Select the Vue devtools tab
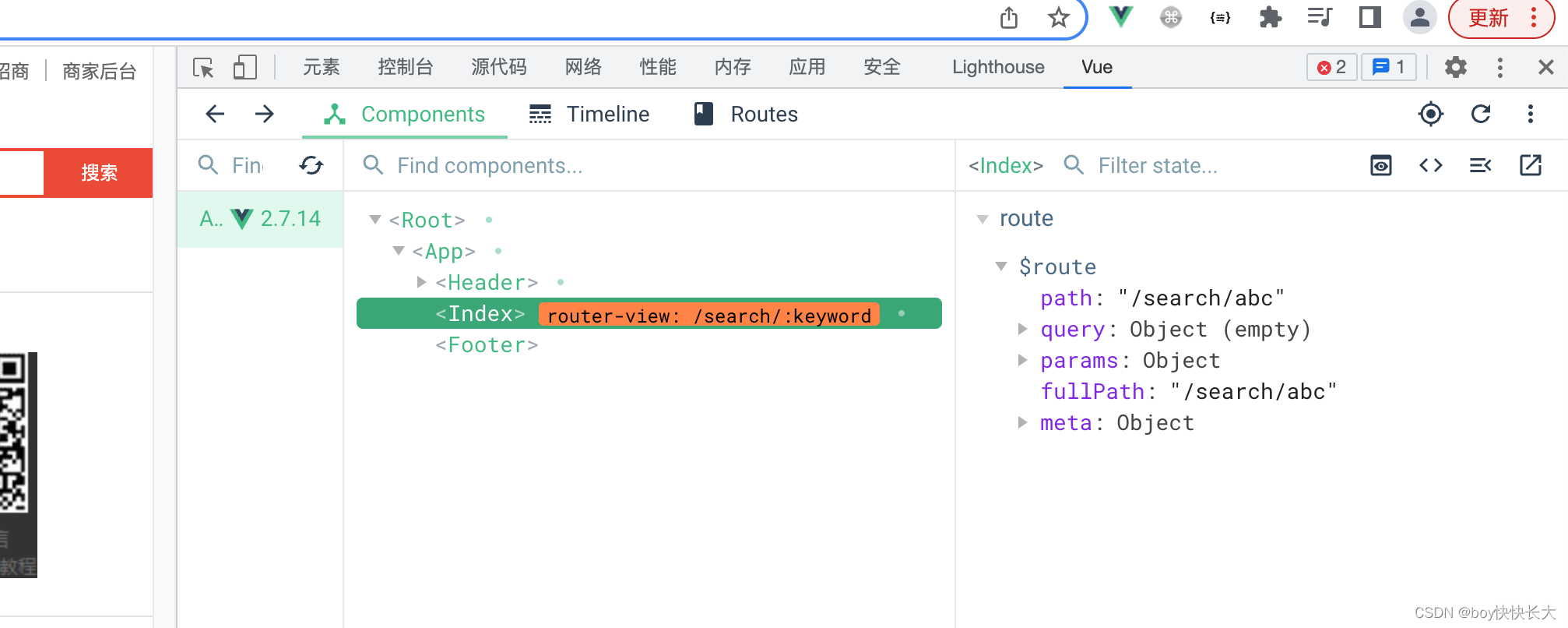This screenshot has width=1568, height=628. point(1097,67)
